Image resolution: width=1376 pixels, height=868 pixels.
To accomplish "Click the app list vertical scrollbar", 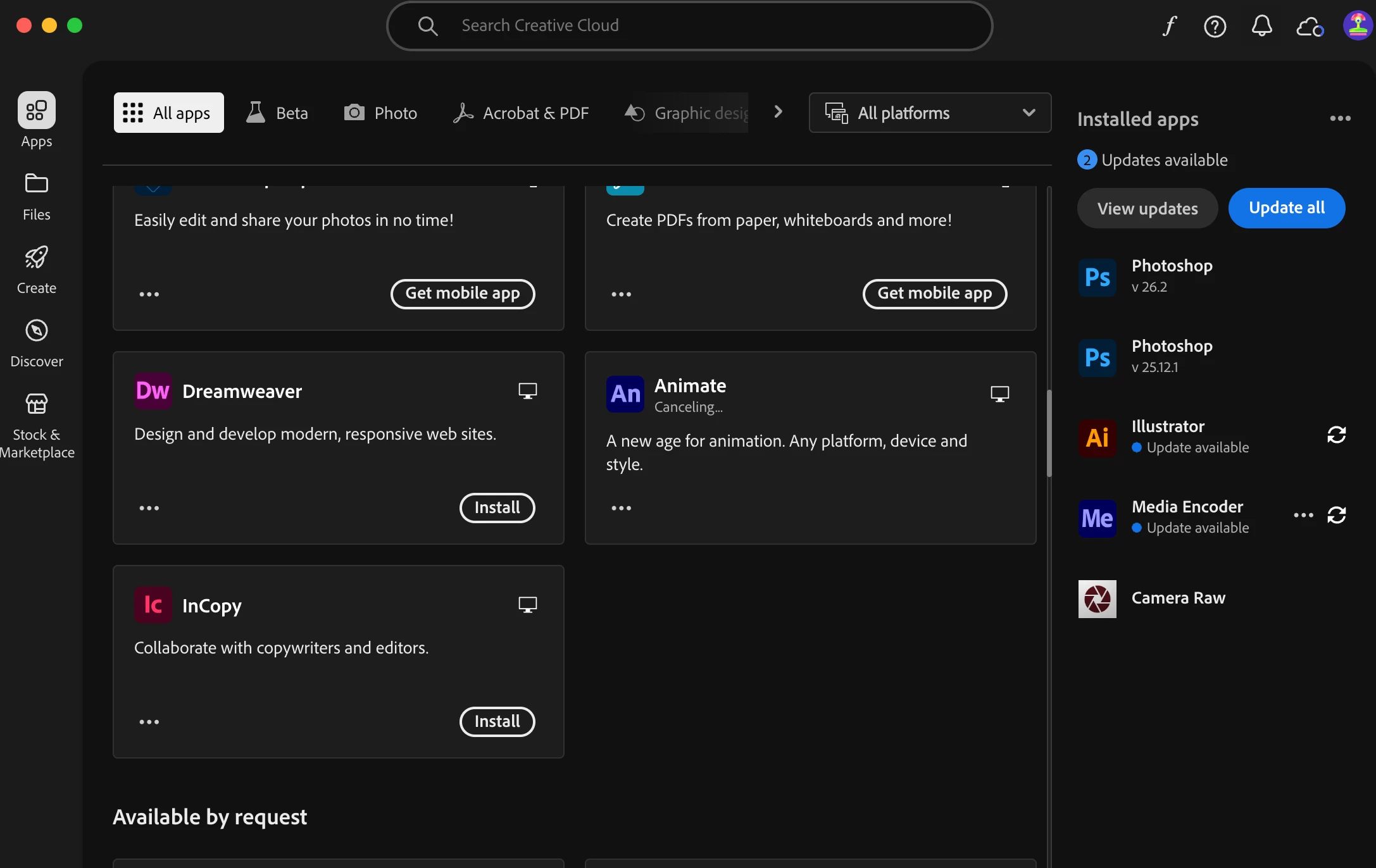I will point(1049,433).
